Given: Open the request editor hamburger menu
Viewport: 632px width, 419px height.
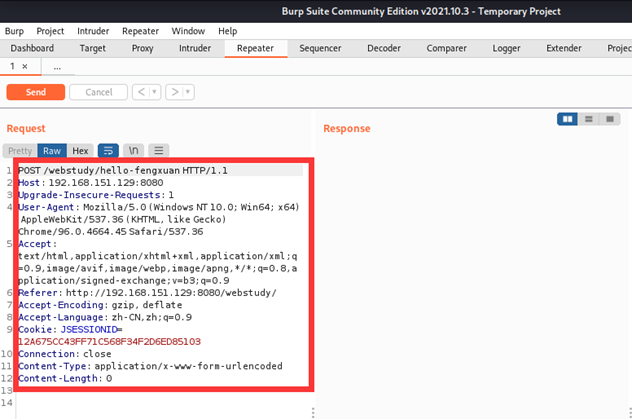Looking at the screenshot, I should coord(158,151).
